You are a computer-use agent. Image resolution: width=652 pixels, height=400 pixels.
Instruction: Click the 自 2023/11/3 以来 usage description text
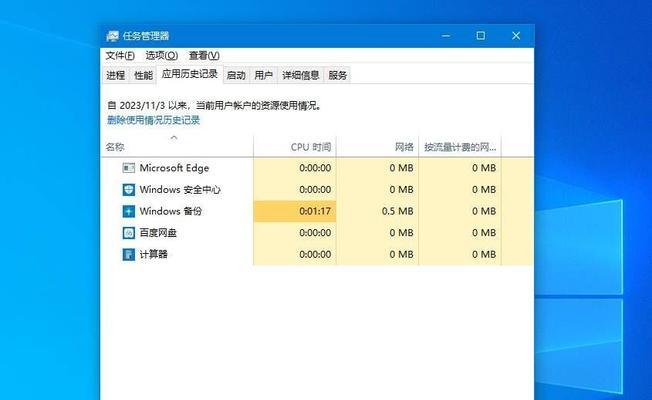215,106
